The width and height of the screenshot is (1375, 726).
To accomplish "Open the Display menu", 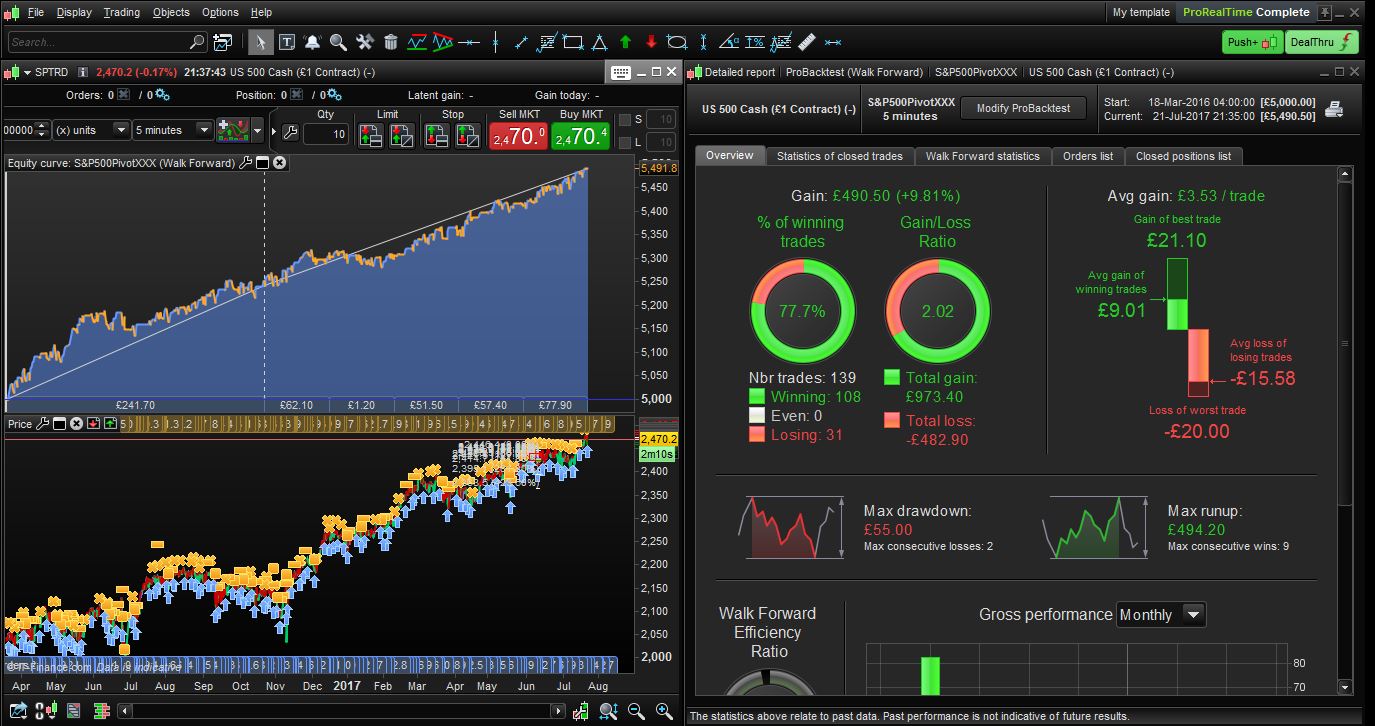I will coord(74,12).
